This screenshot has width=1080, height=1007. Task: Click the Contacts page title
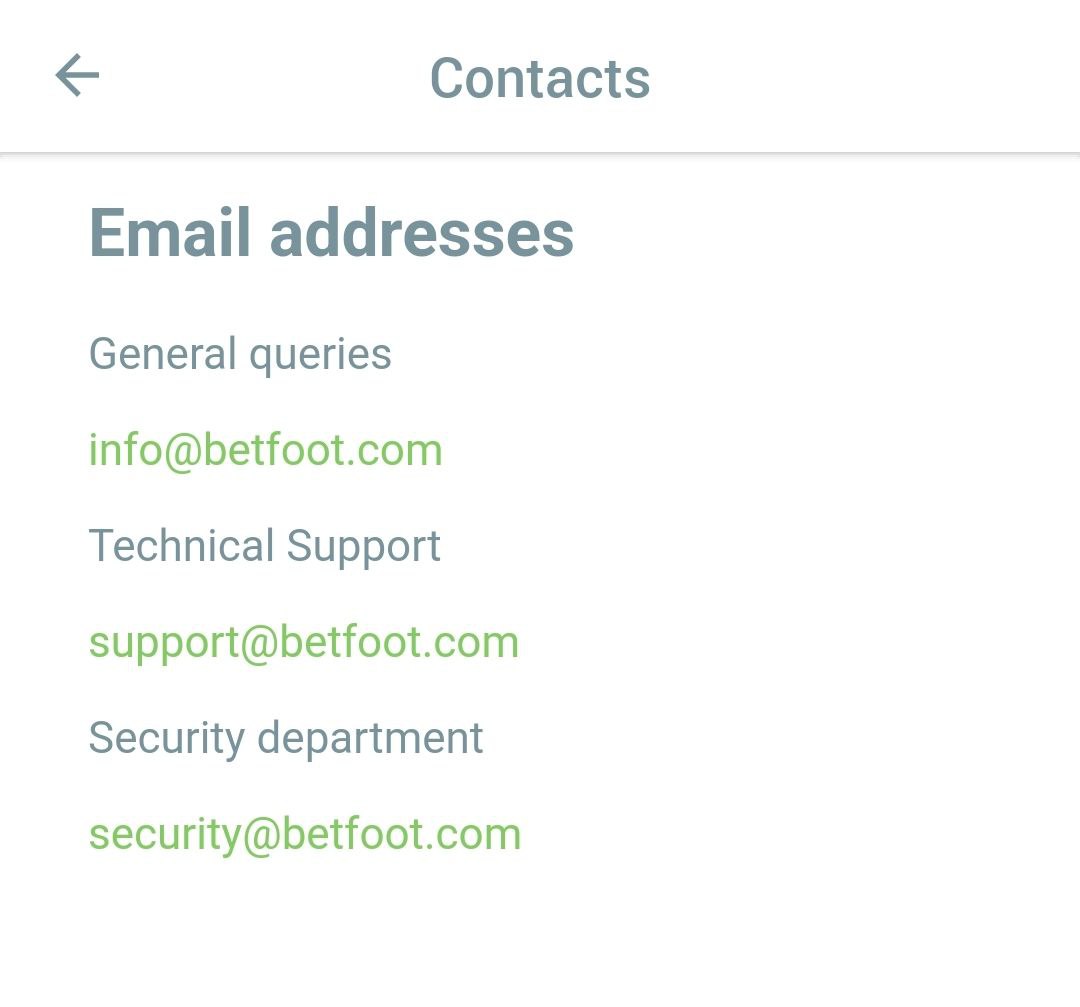click(x=539, y=78)
